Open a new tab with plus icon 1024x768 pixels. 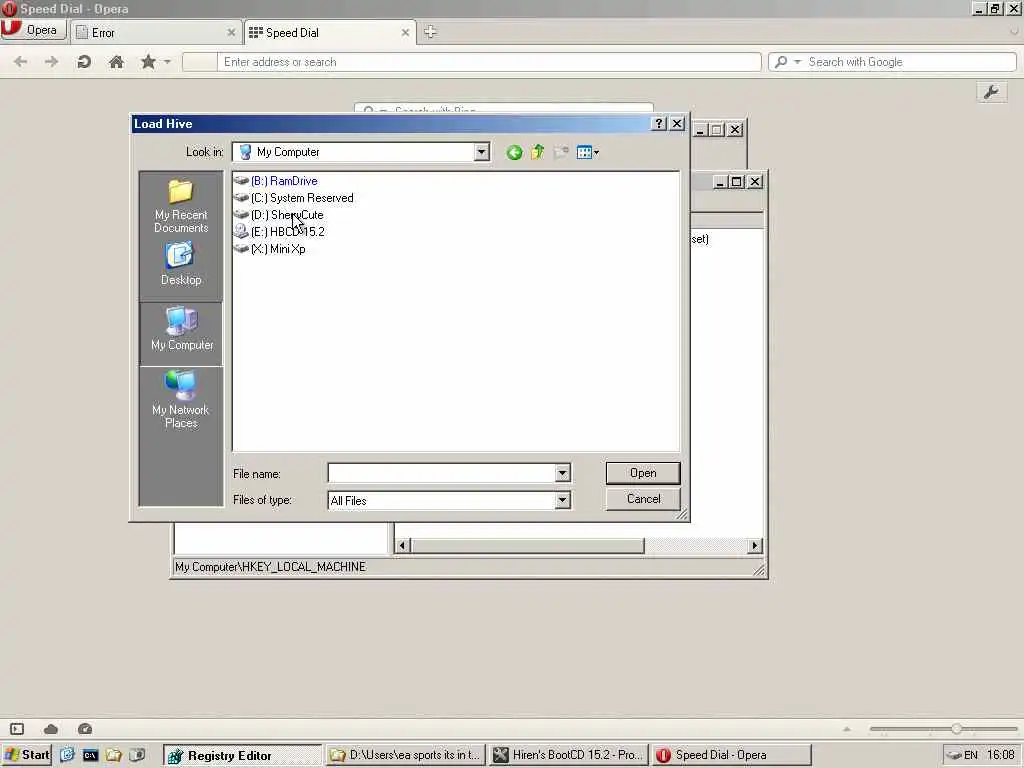(x=430, y=32)
